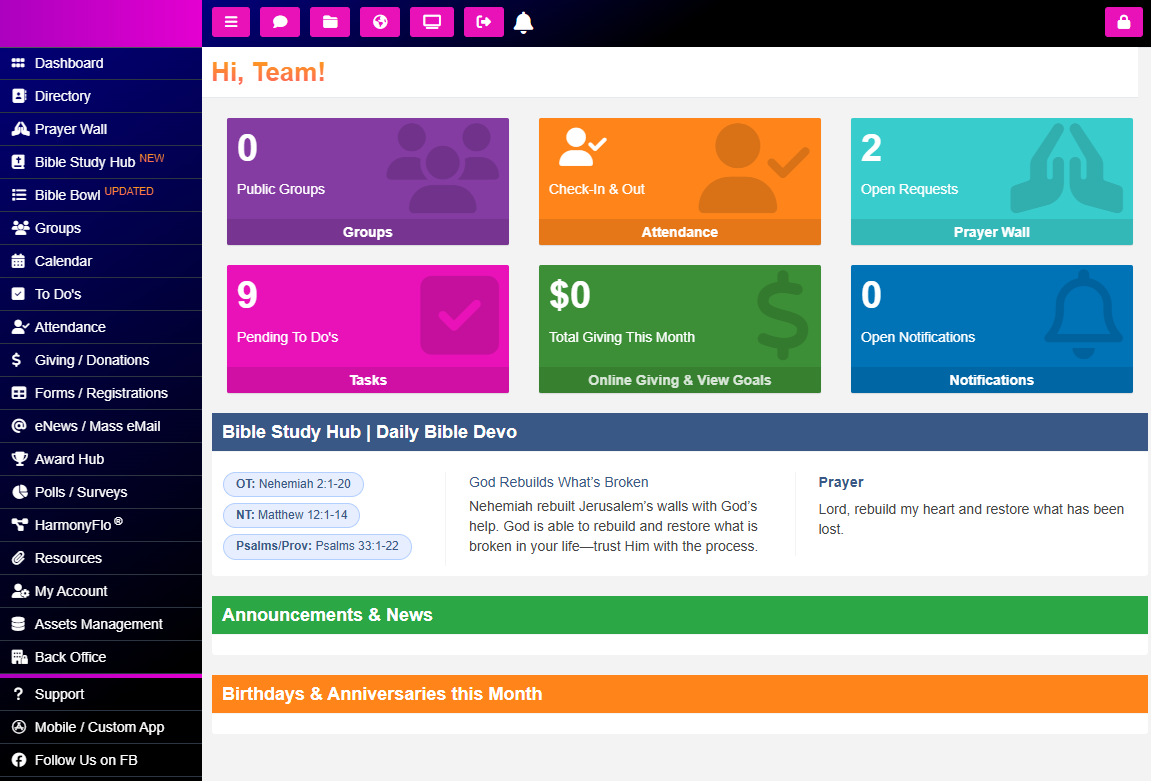Click the monitor/display icon in the toolbar
Screen dimensions: 1151x781
[x=431, y=21]
